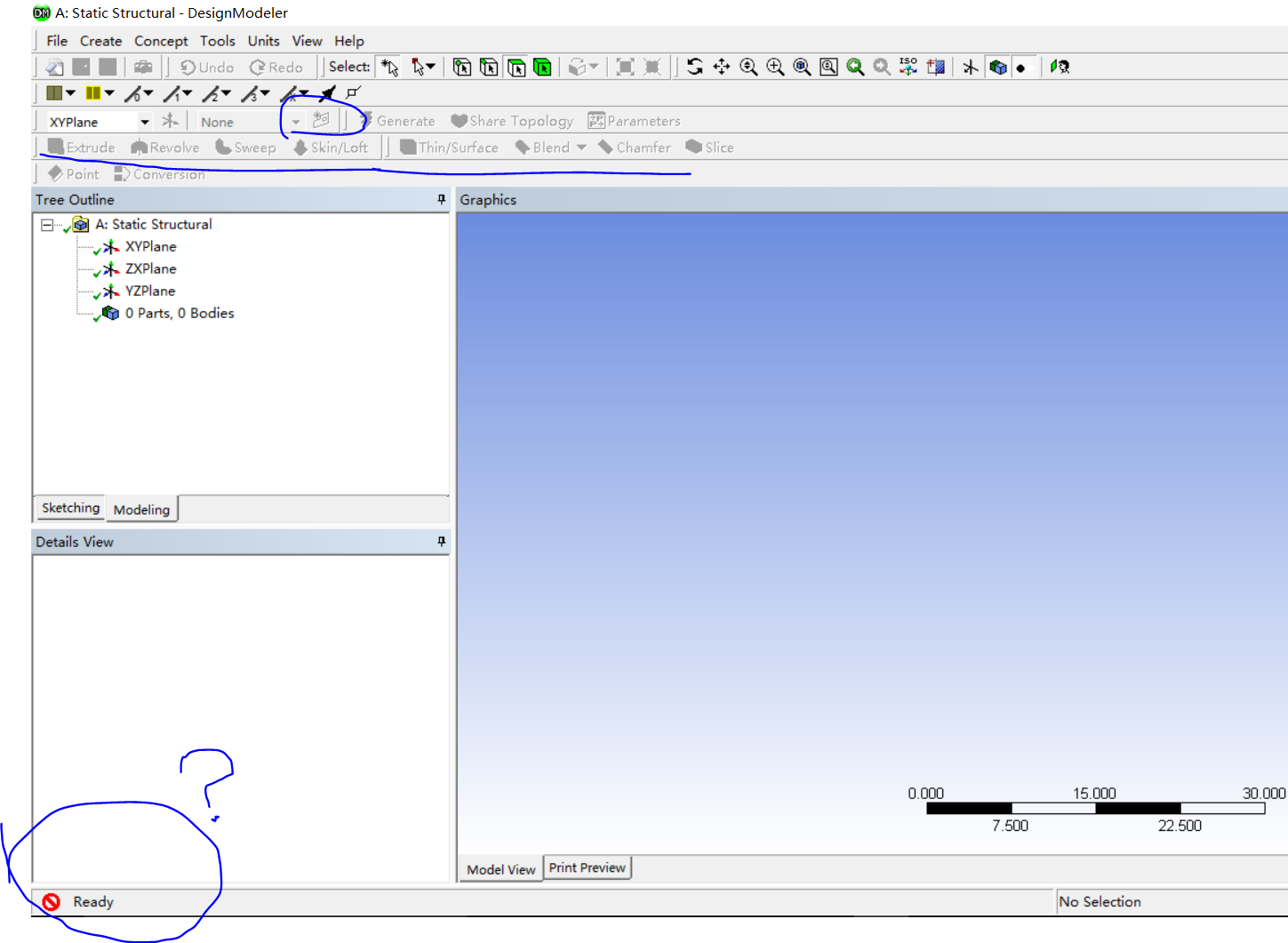The width and height of the screenshot is (1288, 943).
Task: Select ZXPlane in the Tree Outline
Action: click(x=150, y=268)
